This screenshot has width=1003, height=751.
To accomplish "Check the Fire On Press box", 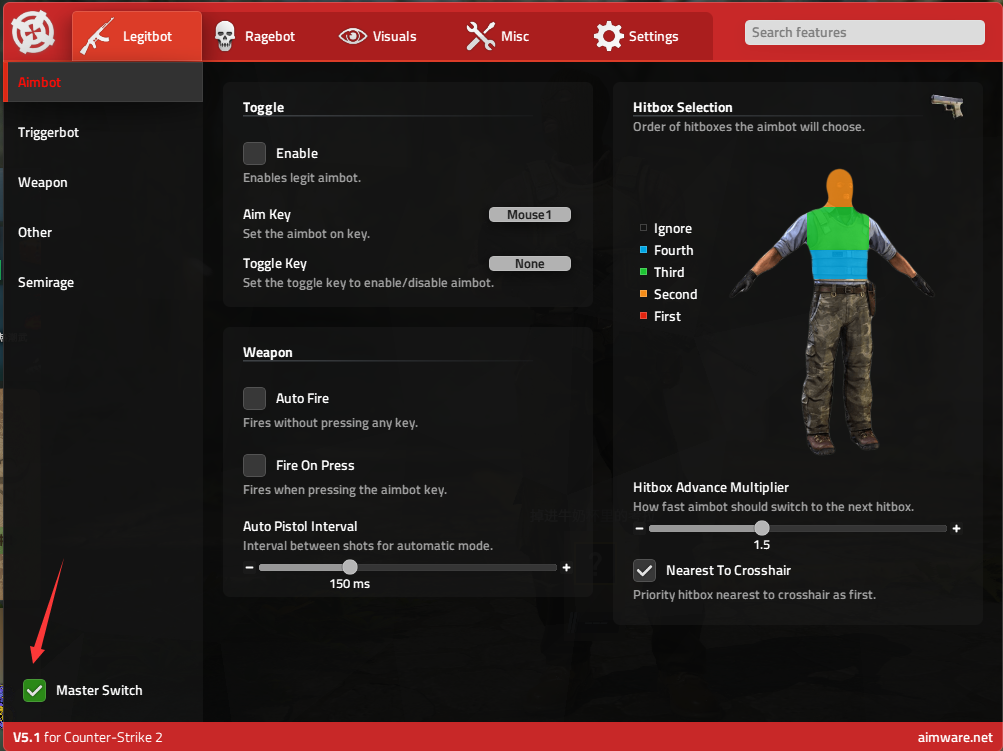I will (x=255, y=465).
